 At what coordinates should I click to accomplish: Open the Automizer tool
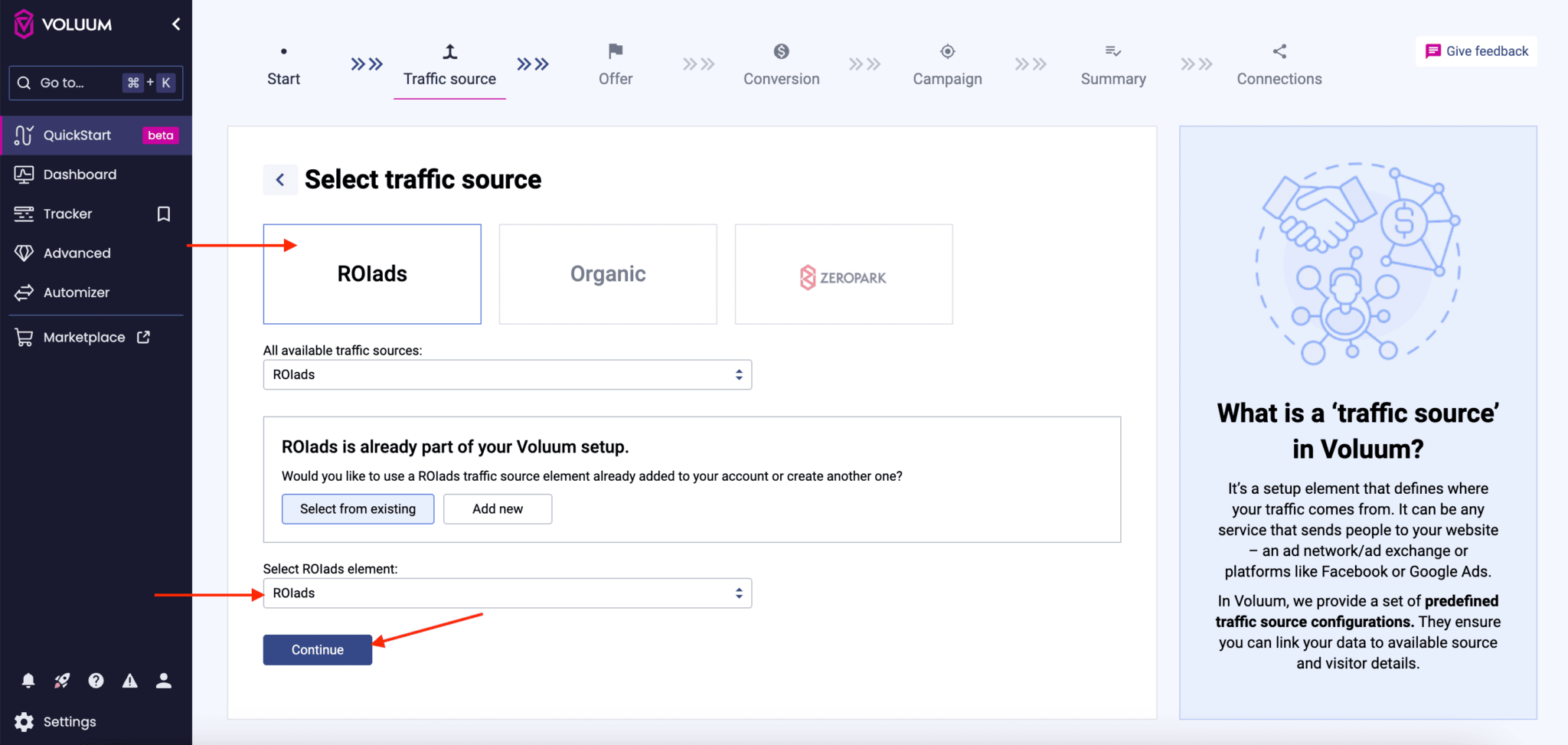[77, 292]
